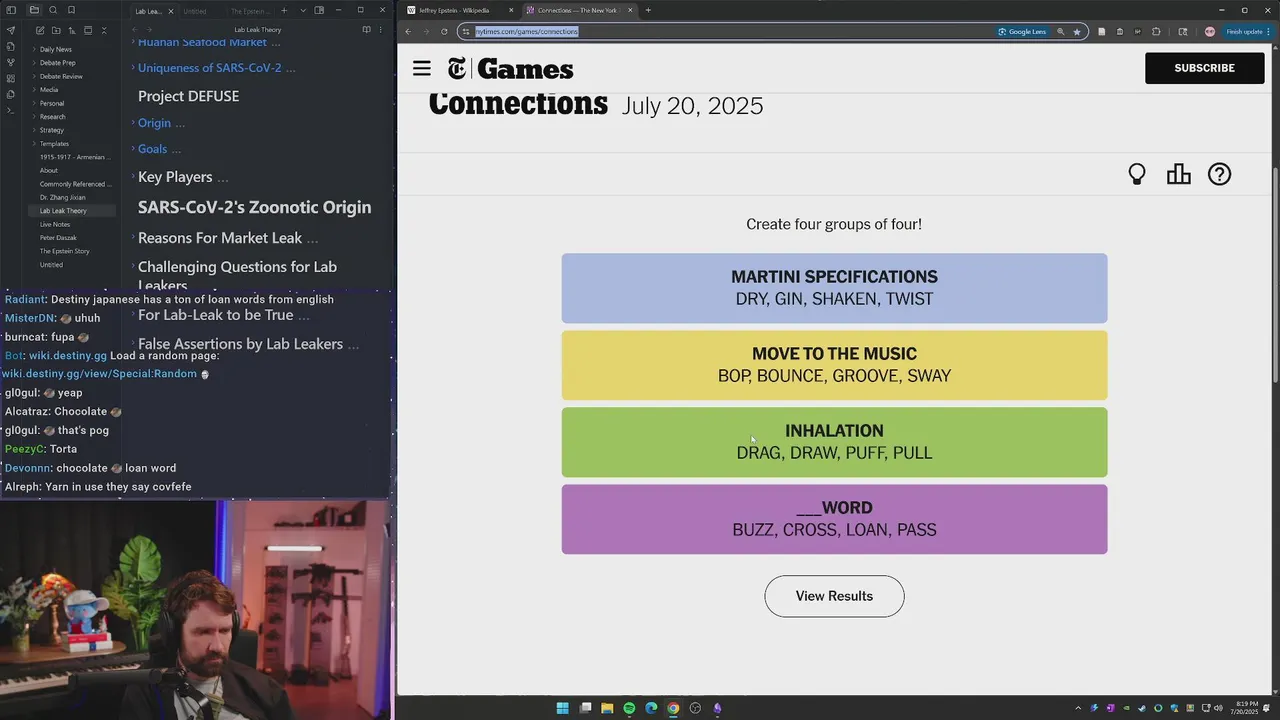Click the NYT Games logo
This screenshot has width=1280, height=720.
pyautogui.click(x=510, y=69)
